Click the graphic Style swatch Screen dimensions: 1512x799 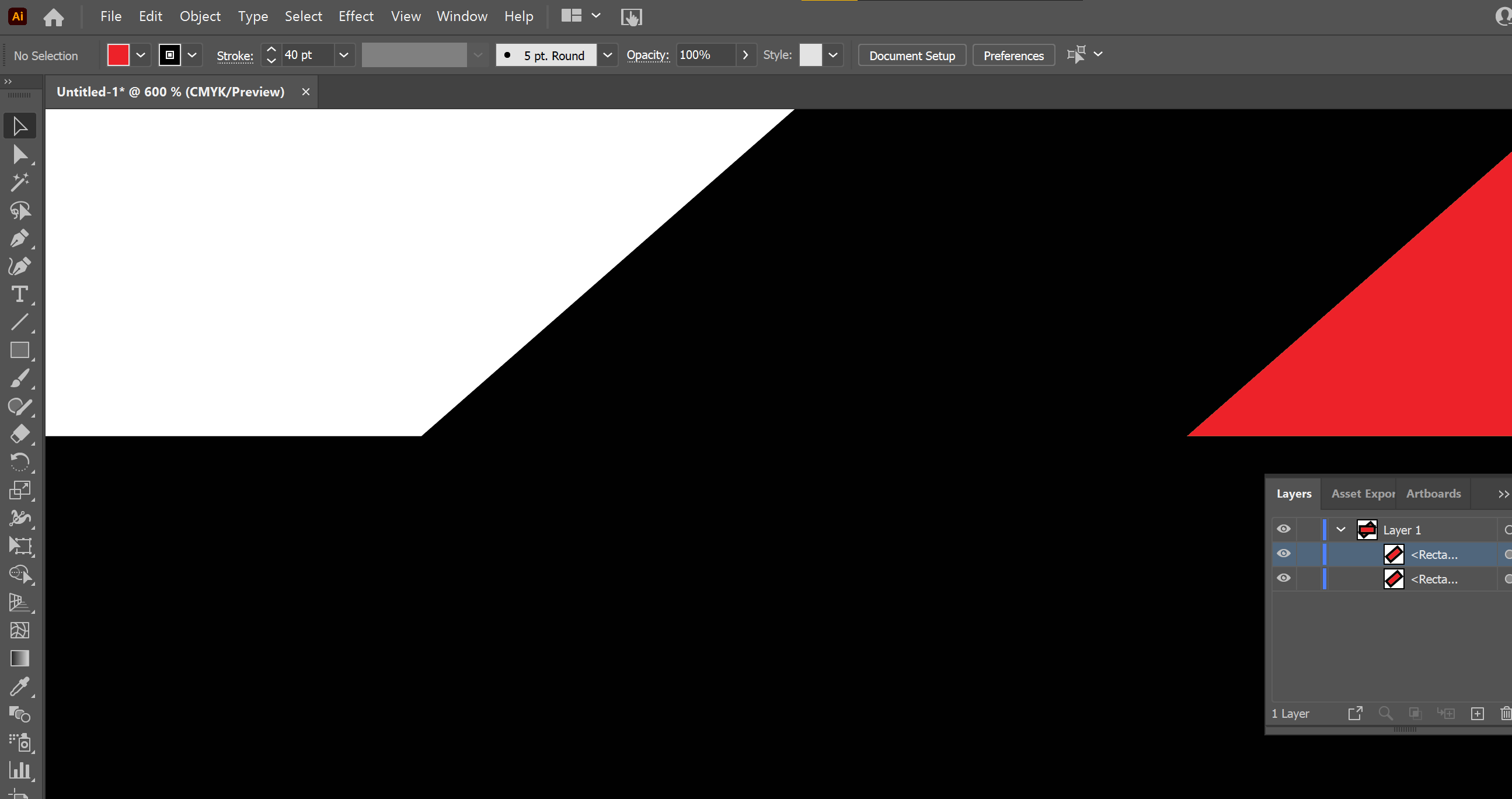pos(811,55)
